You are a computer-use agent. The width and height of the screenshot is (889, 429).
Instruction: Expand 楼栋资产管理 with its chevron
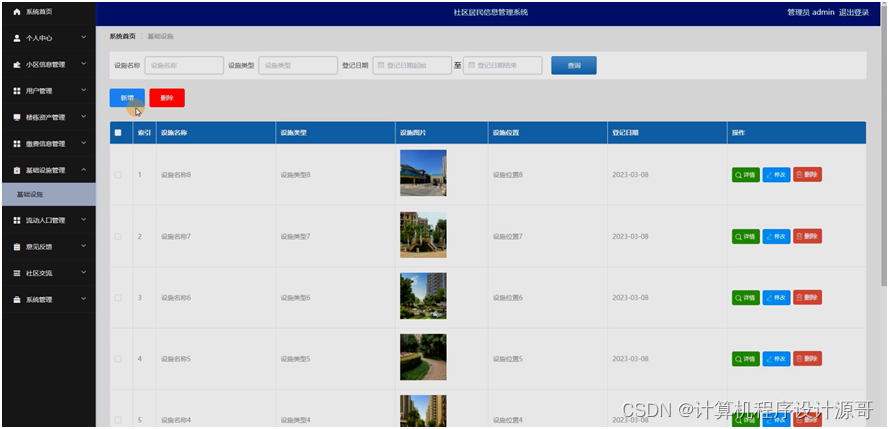point(83,117)
